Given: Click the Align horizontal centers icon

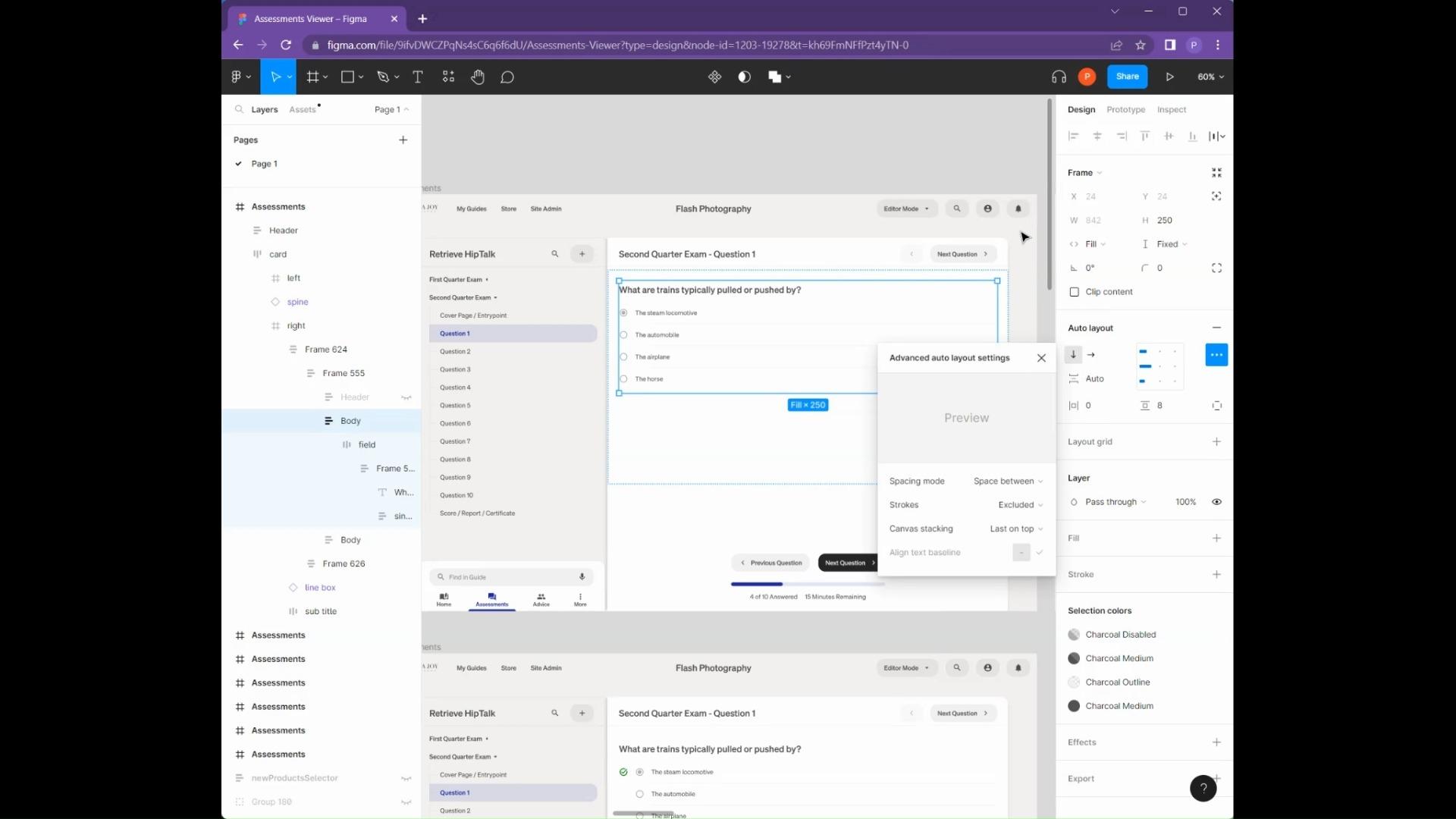Looking at the screenshot, I should tap(1097, 136).
